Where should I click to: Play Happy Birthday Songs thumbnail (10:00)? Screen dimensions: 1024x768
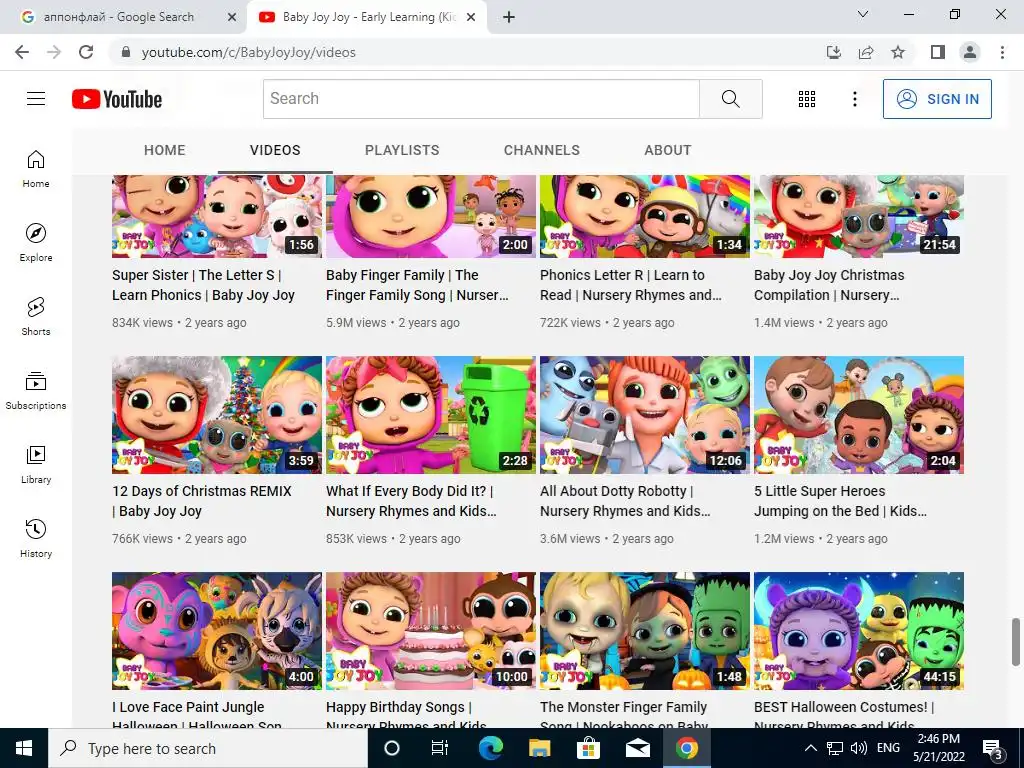(x=431, y=631)
